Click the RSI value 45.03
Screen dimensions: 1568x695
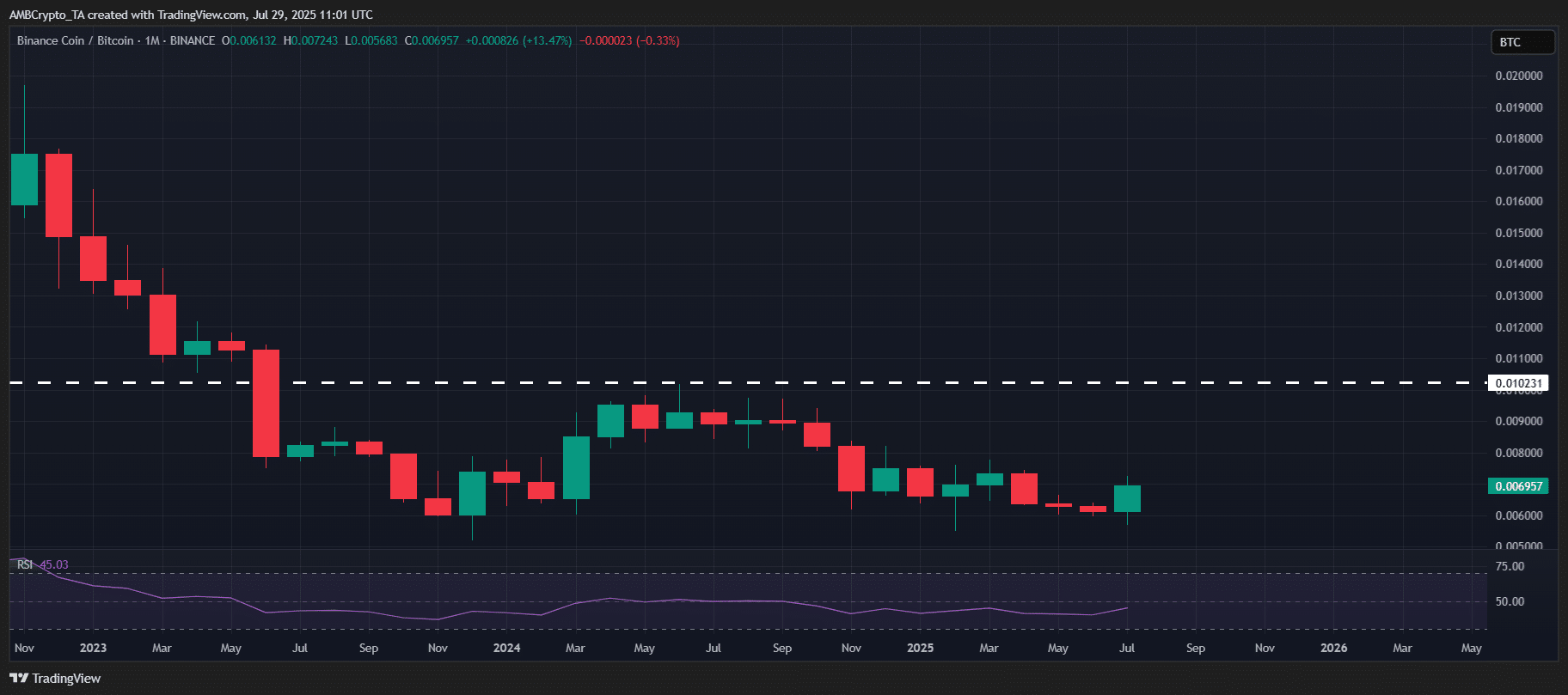point(54,564)
